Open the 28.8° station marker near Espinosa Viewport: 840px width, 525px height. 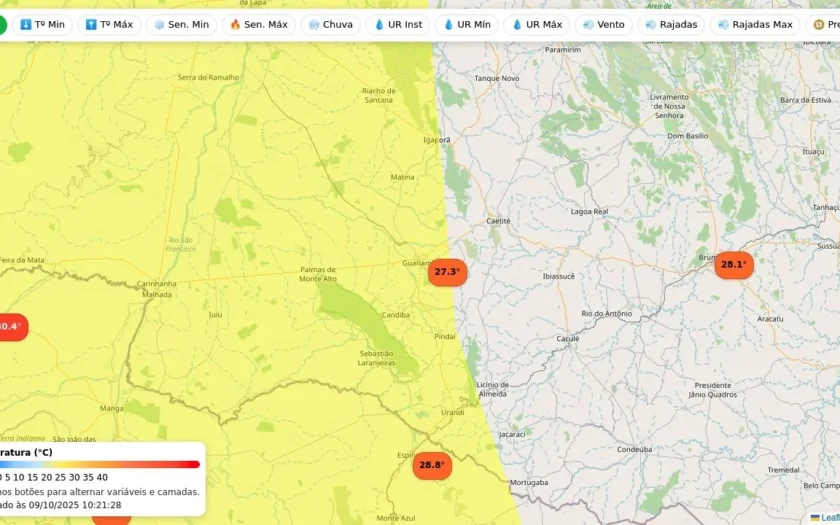click(432, 465)
